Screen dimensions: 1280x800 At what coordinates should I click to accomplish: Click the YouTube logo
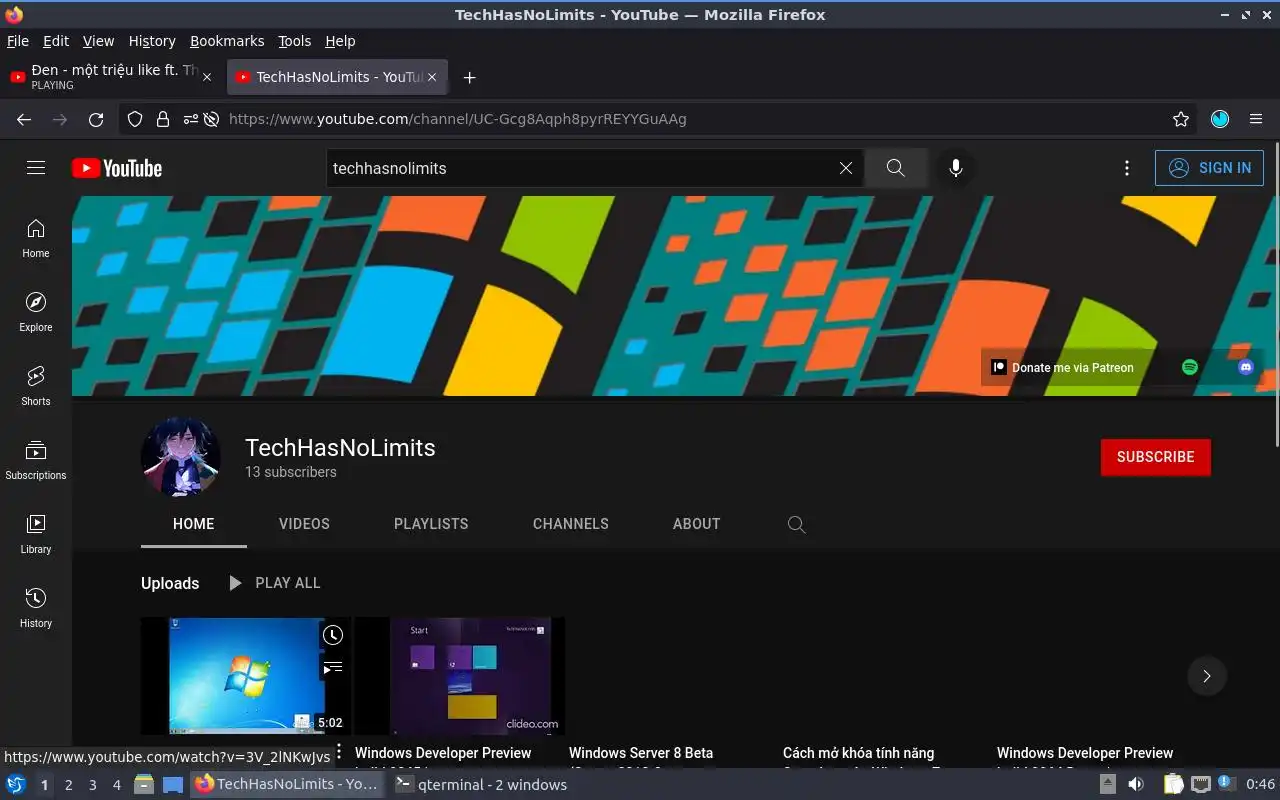click(x=117, y=168)
